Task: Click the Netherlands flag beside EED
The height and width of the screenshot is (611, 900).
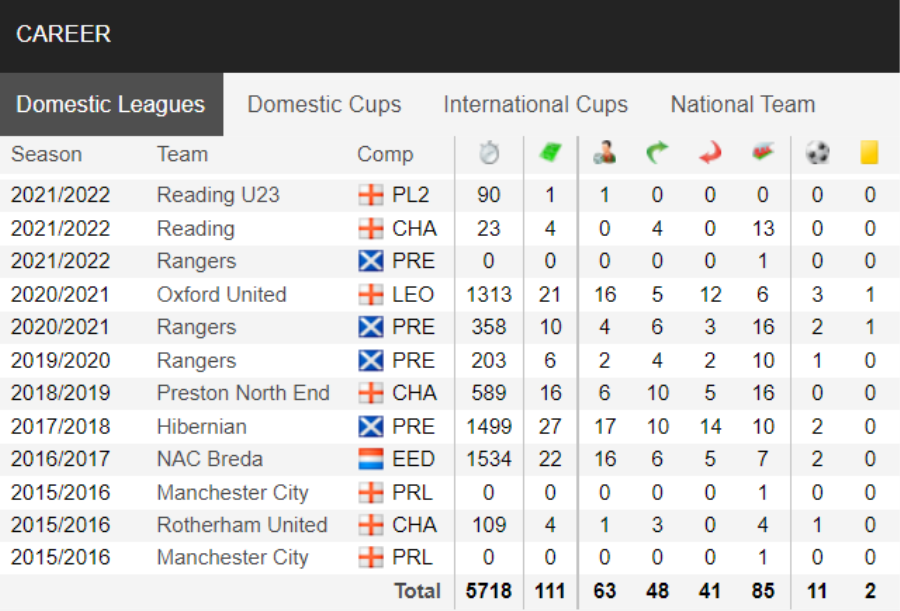Action: point(371,459)
